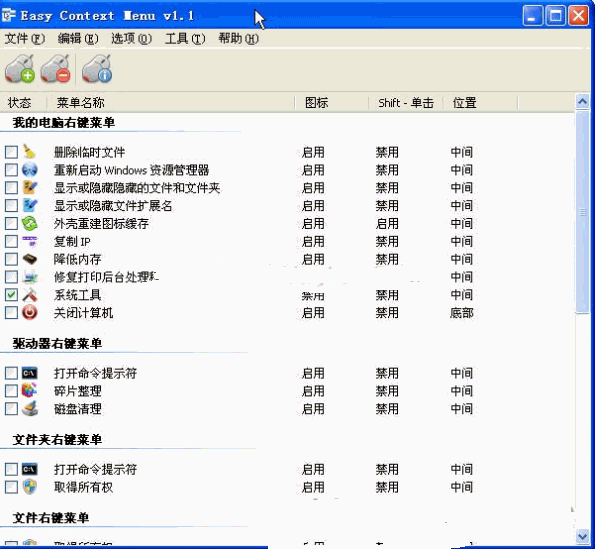Click the colorful cubes icon for 碎片整理
The image size is (595, 549).
coord(29,391)
